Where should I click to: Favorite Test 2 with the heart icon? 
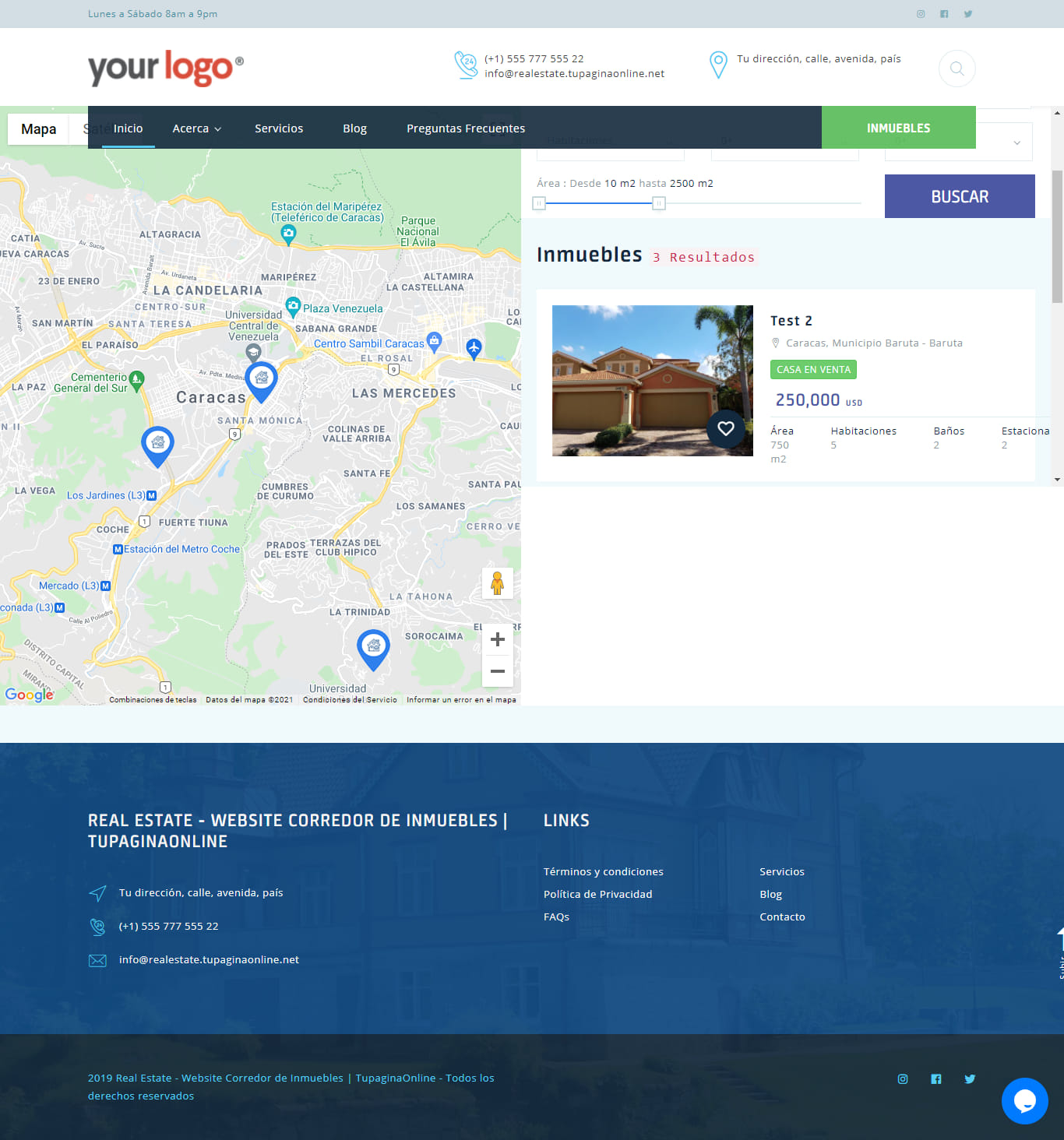pyautogui.click(x=725, y=428)
